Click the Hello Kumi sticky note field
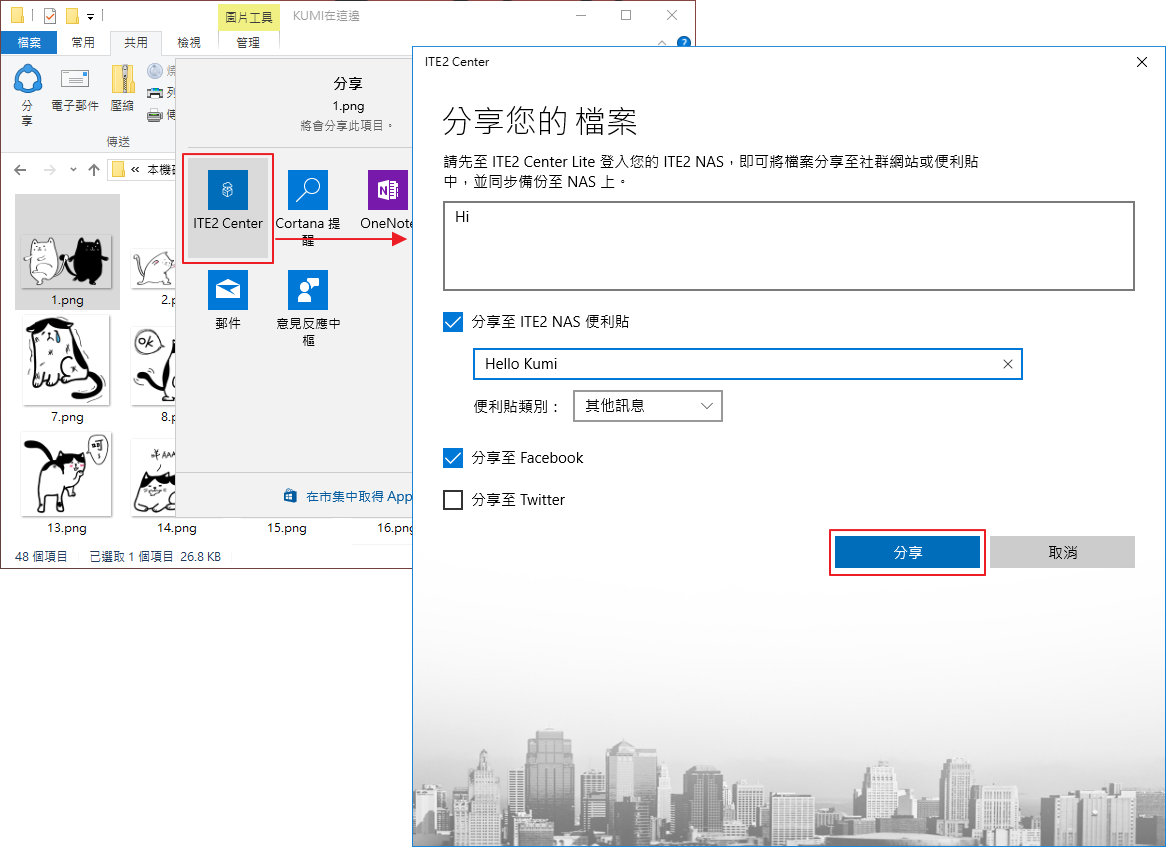Viewport: 1166px width, 848px height. point(747,364)
